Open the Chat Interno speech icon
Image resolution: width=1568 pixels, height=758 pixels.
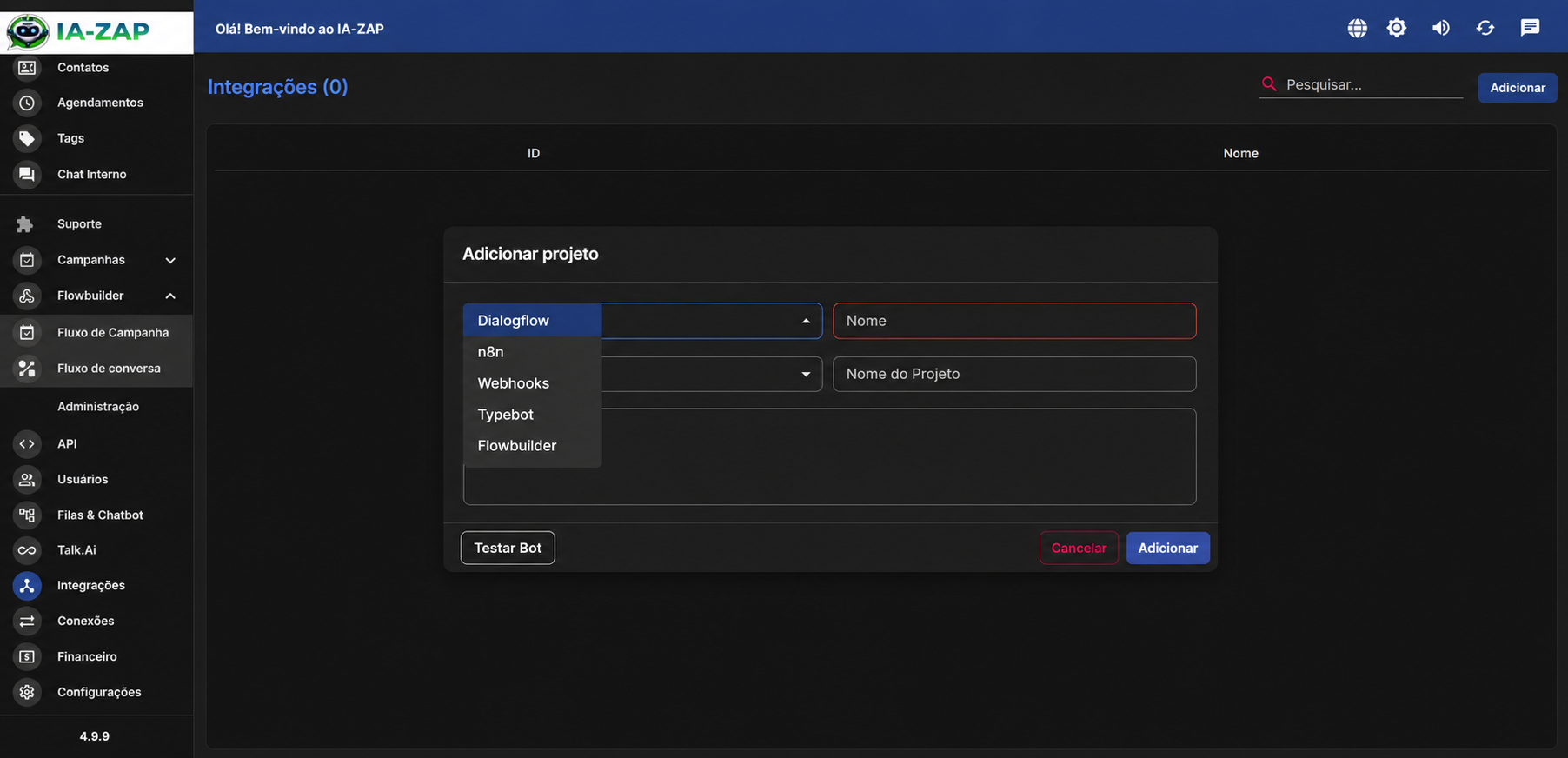pyautogui.click(x=27, y=174)
